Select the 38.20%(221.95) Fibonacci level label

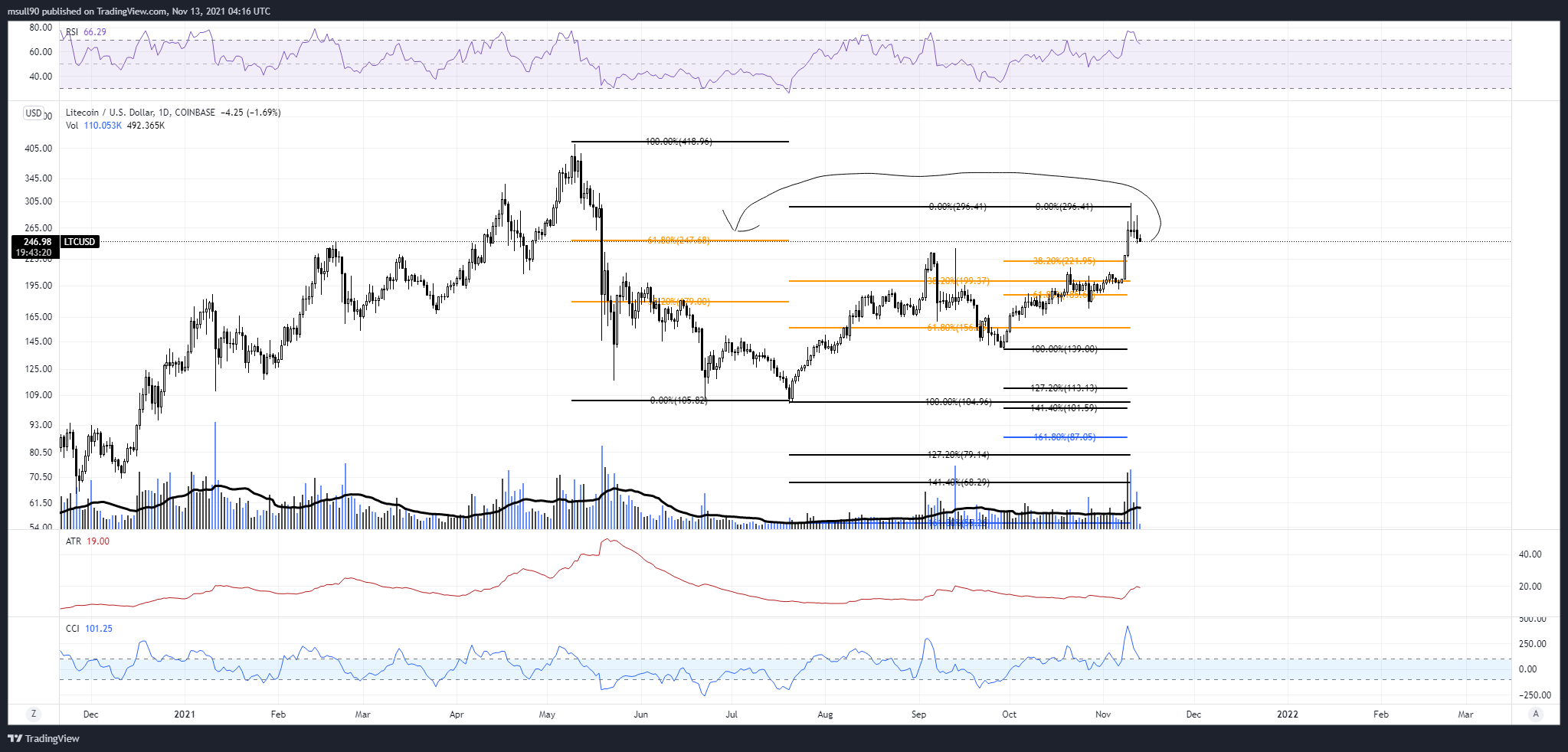tap(1064, 261)
